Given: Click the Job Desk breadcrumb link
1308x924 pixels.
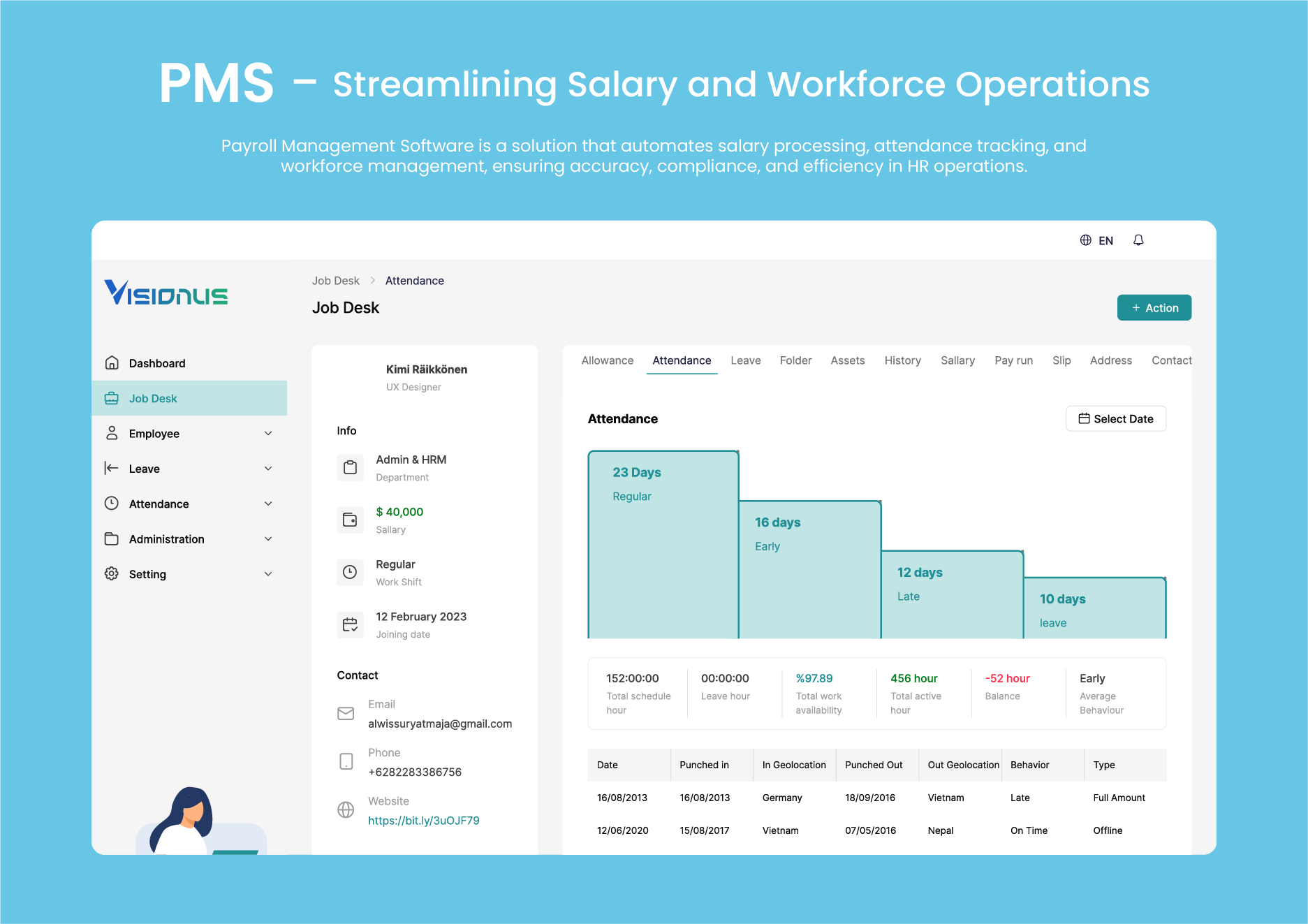Looking at the screenshot, I should (335, 280).
